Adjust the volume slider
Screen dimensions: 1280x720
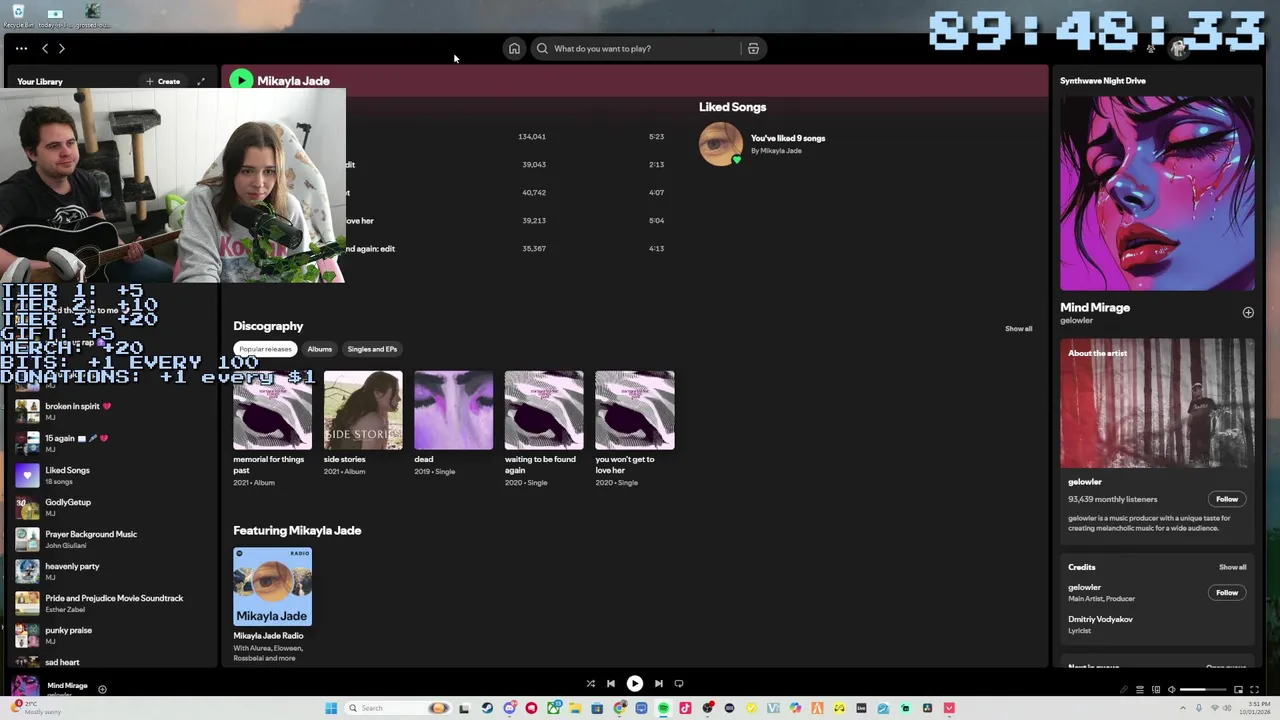[x=1203, y=689]
